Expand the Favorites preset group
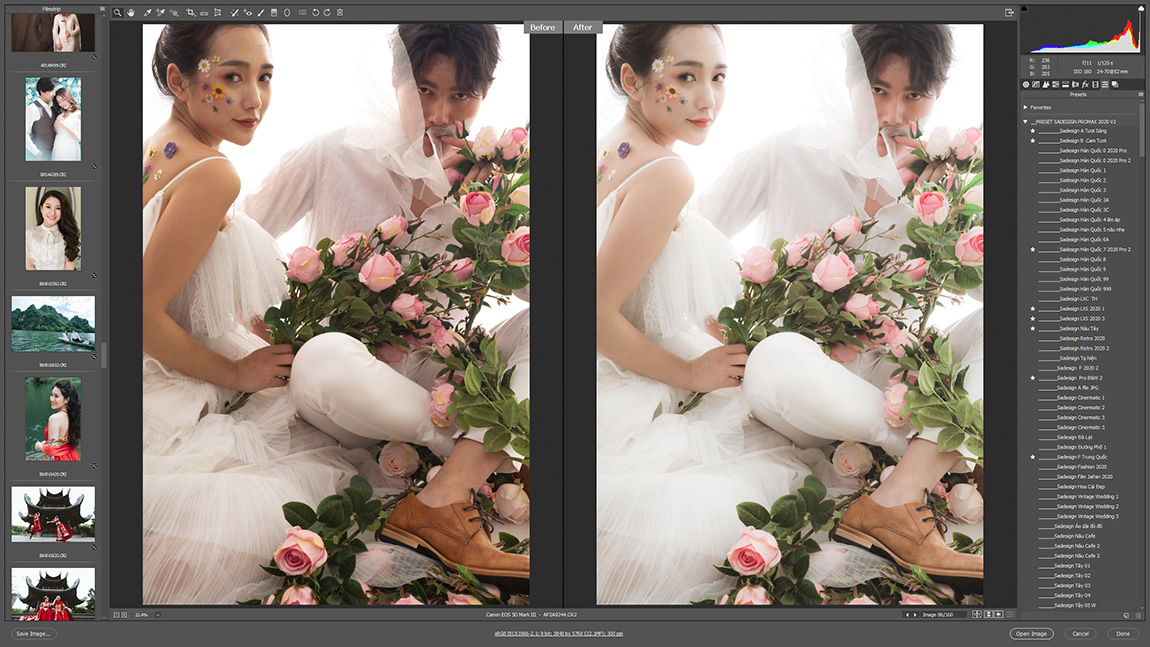1150x647 pixels. 1025,107
